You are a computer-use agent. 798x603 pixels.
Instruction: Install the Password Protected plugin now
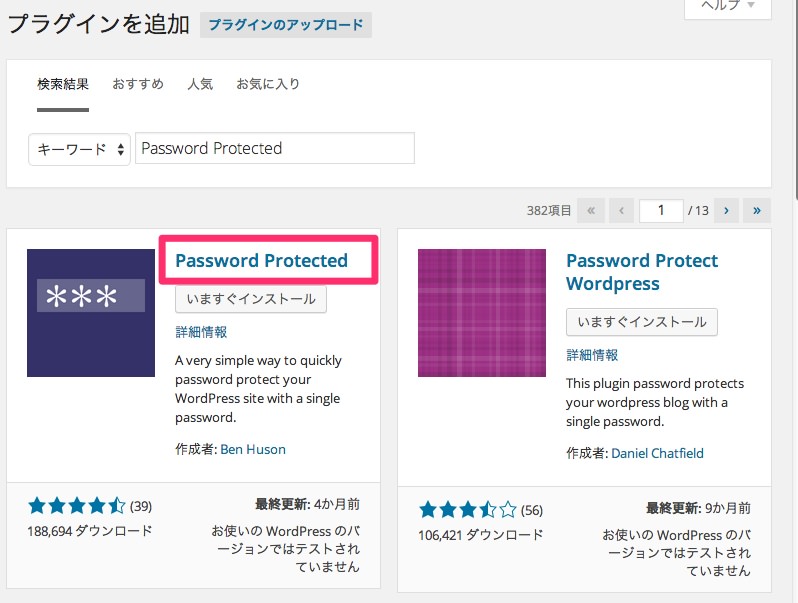point(251,299)
